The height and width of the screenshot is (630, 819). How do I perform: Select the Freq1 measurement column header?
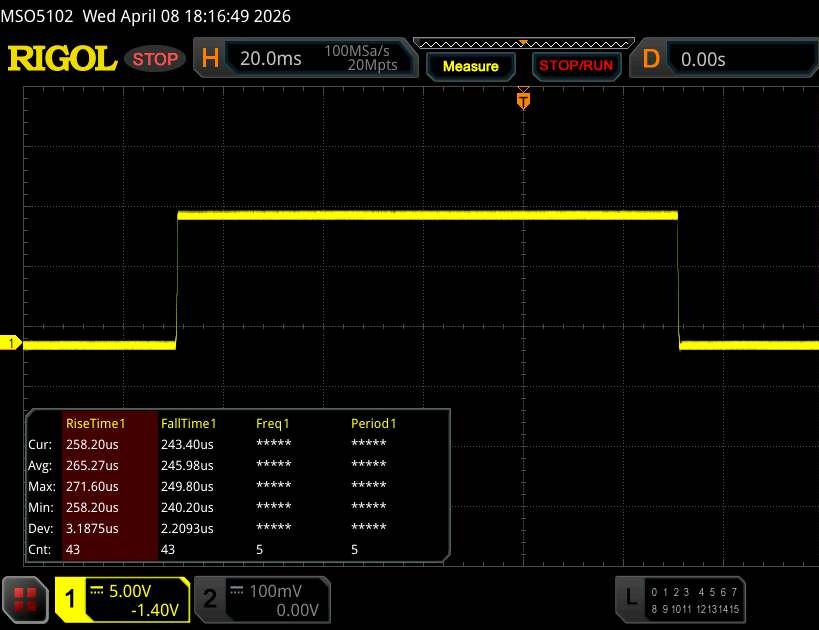click(272, 423)
